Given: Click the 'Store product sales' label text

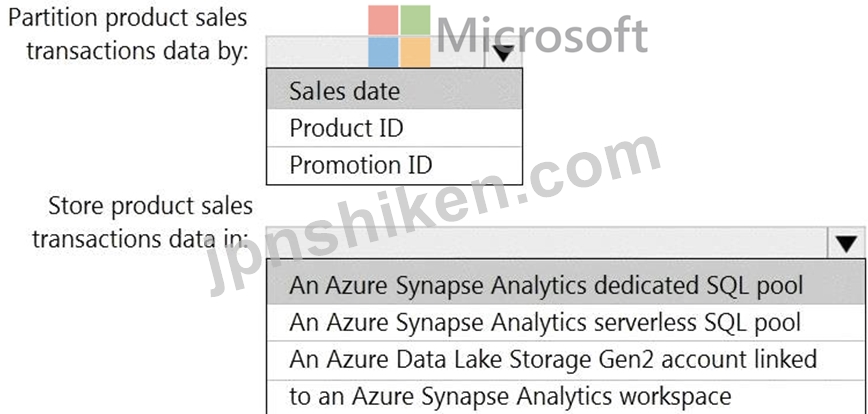Looking at the screenshot, I should [x=151, y=206].
